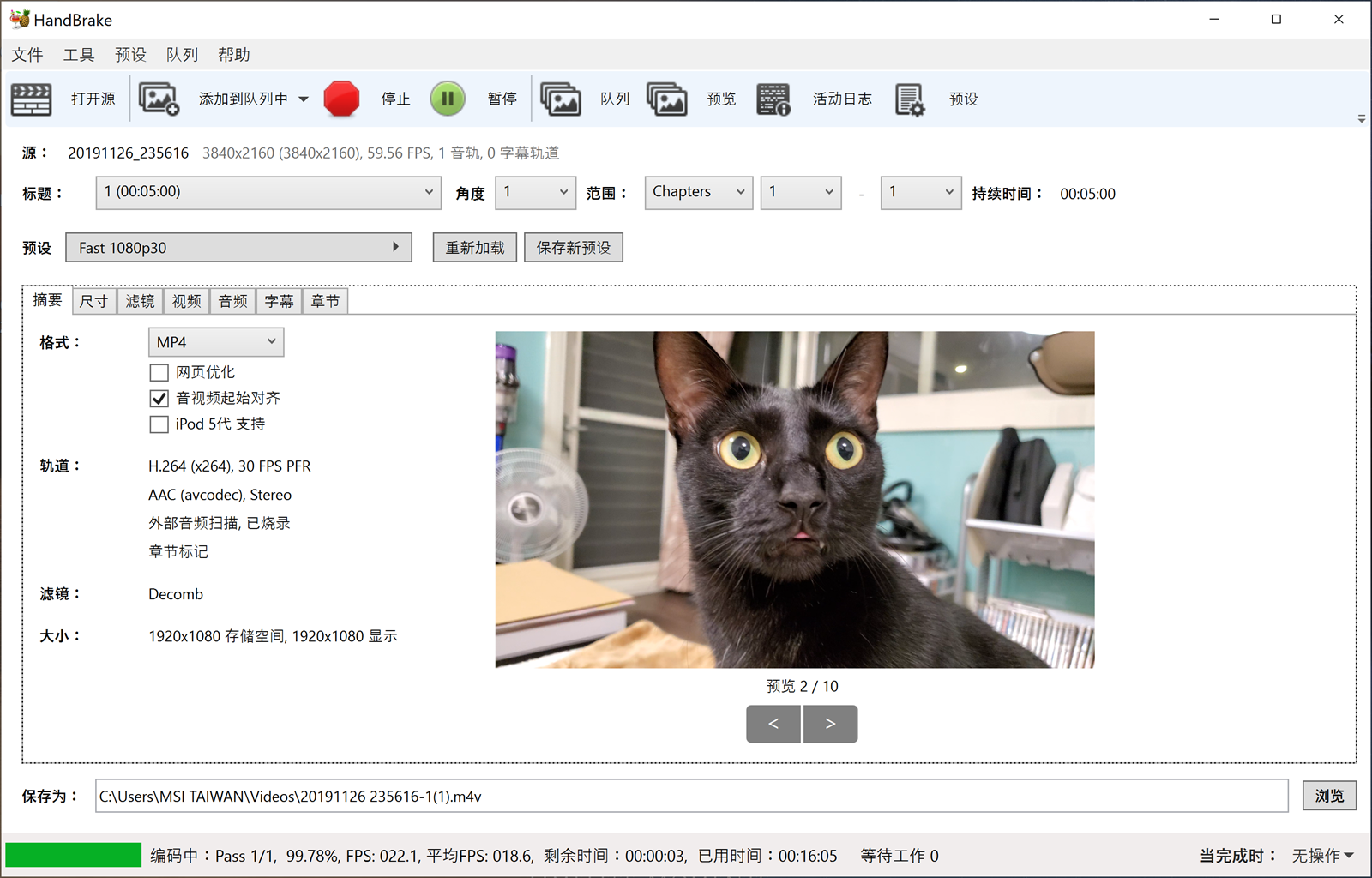This screenshot has width=1372, height=878.
Task: Expand the MP4 format dropdown
Action: [x=216, y=342]
